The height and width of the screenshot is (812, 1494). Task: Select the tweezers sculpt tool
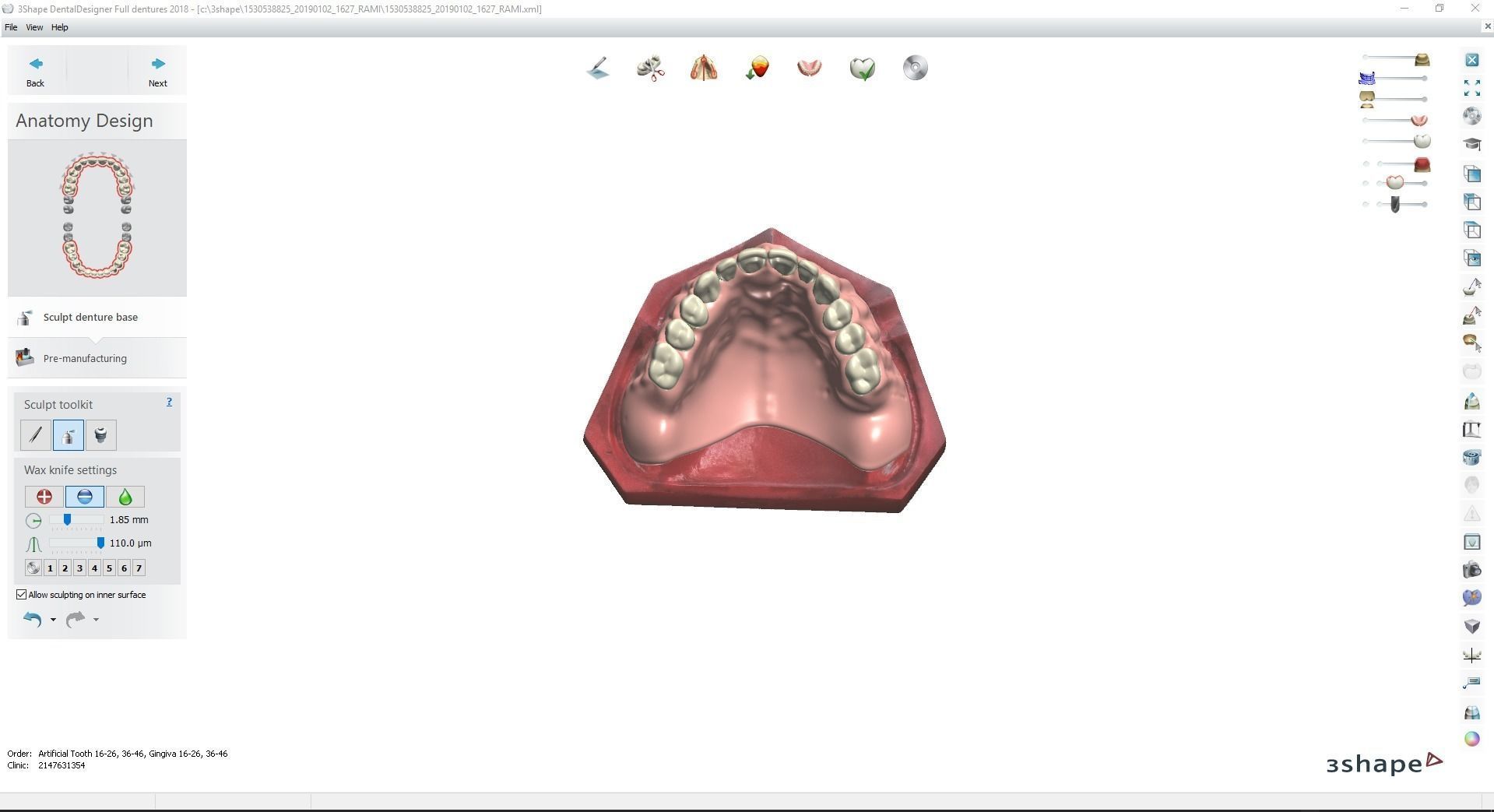coord(36,435)
